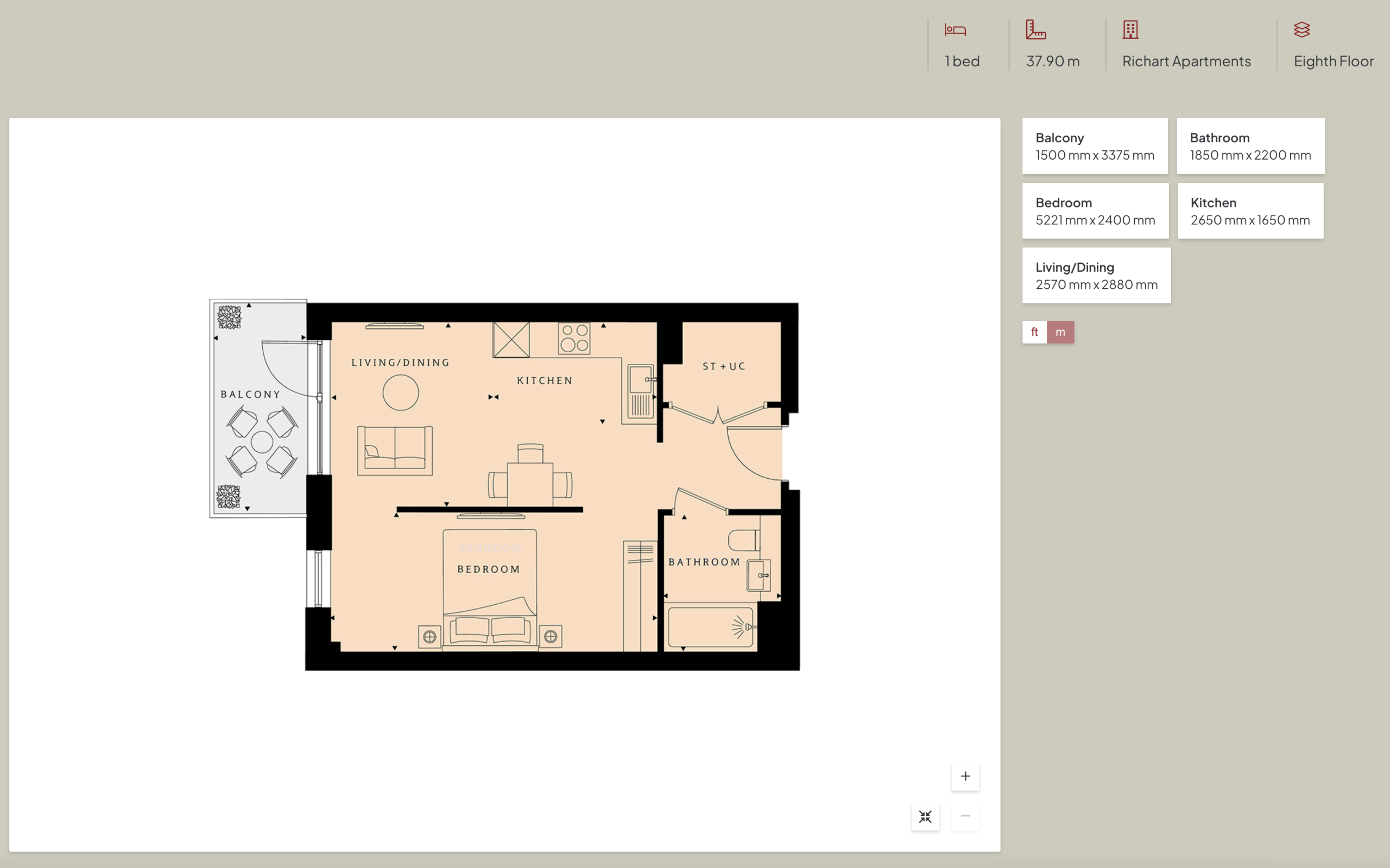Click the building icon above Richart Apartments

pos(1130,30)
